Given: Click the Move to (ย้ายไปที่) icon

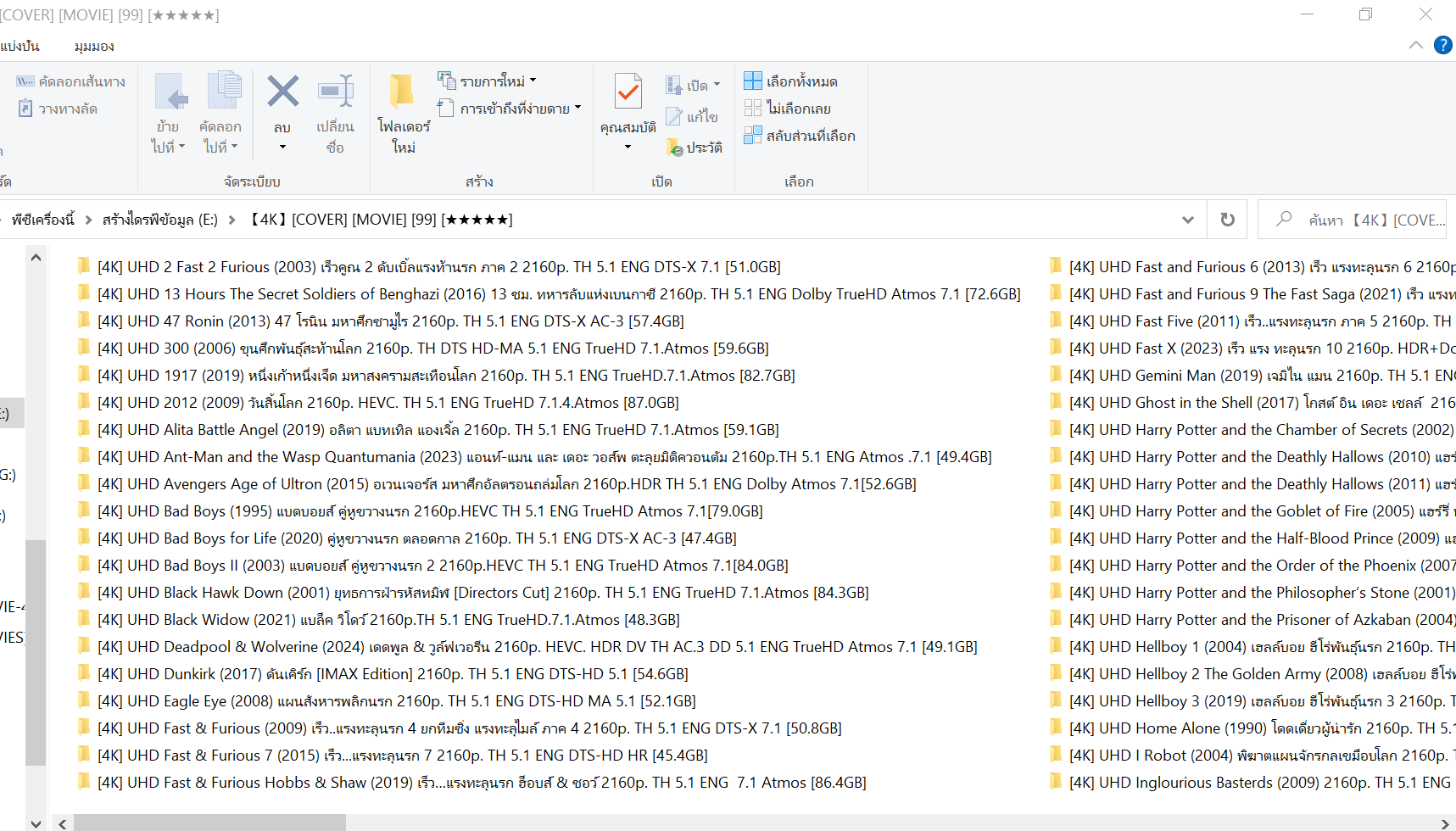Looking at the screenshot, I should coord(170,92).
